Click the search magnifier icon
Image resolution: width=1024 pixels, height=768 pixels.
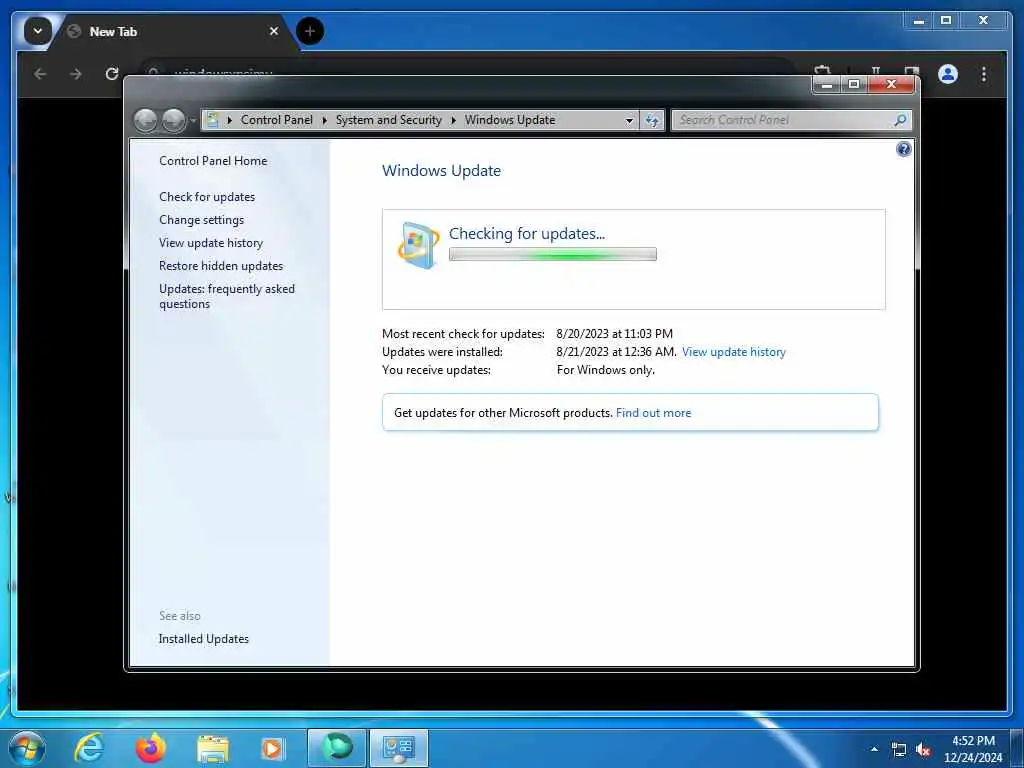pos(900,120)
